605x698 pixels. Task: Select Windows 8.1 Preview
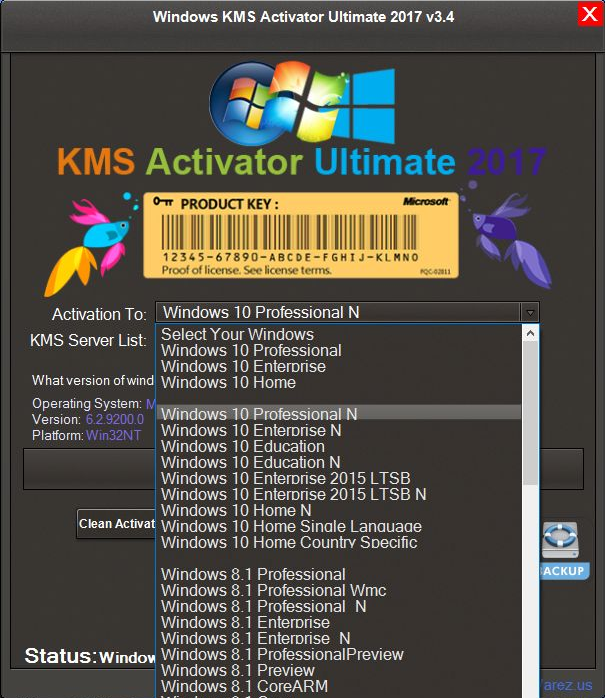tap(339, 670)
